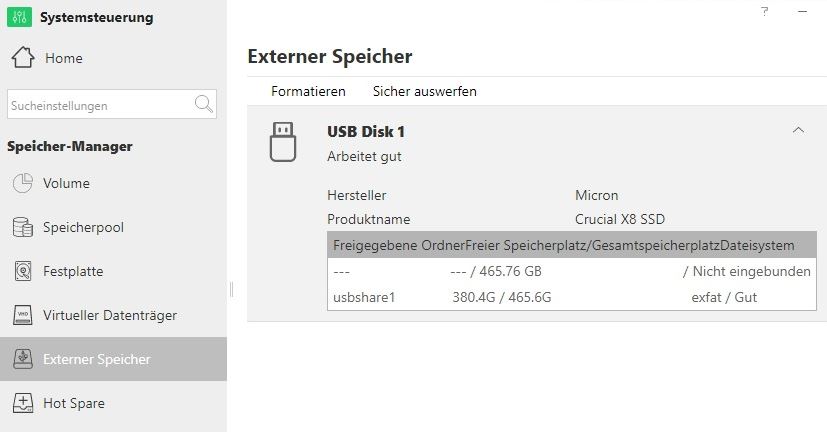Click the Hot Spare drive icon

[23, 403]
